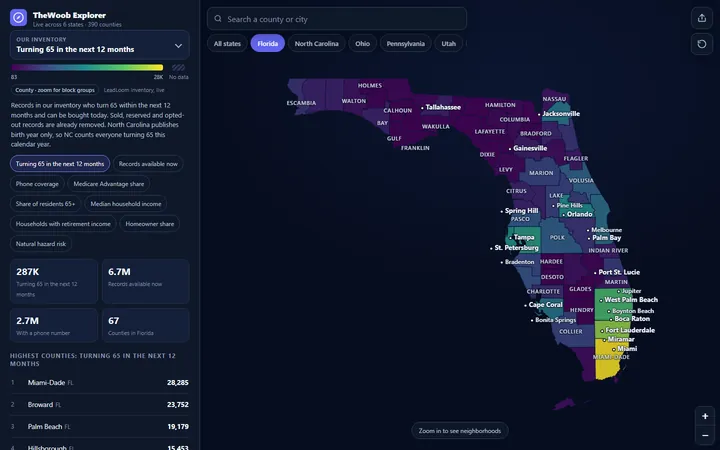This screenshot has width=720, height=450.
Task: Click the West Palm Beach city label
Action: (x=631, y=300)
